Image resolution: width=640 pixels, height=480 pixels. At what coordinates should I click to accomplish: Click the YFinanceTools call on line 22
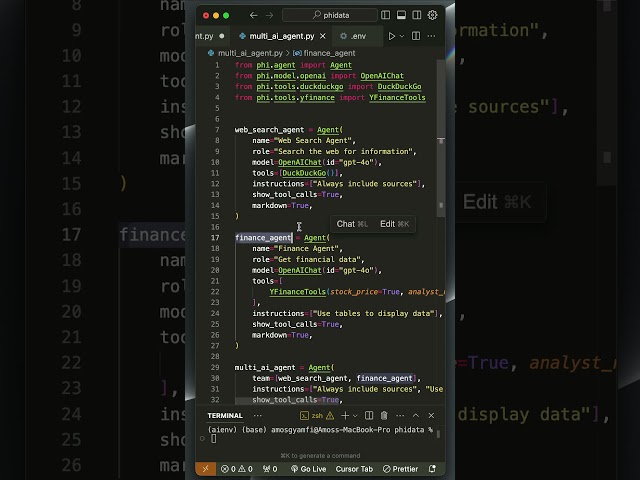click(x=298, y=292)
